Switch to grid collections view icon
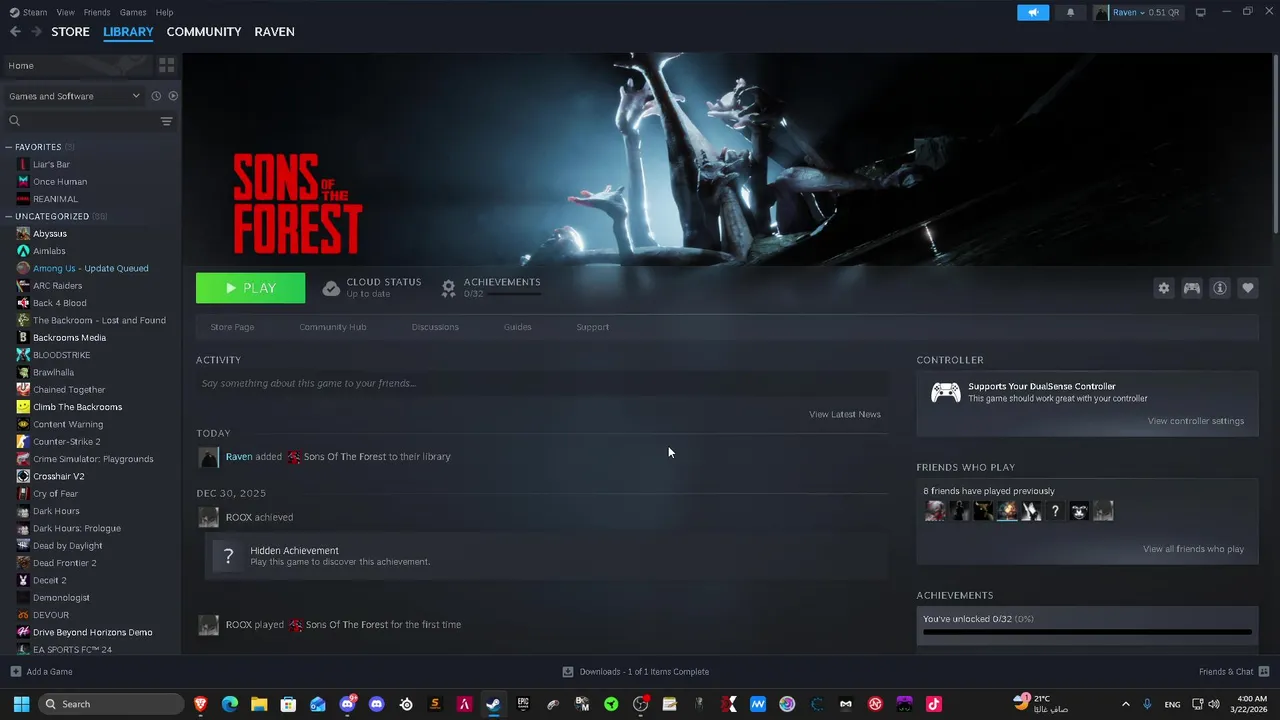The image size is (1280, 720). click(167, 65)
